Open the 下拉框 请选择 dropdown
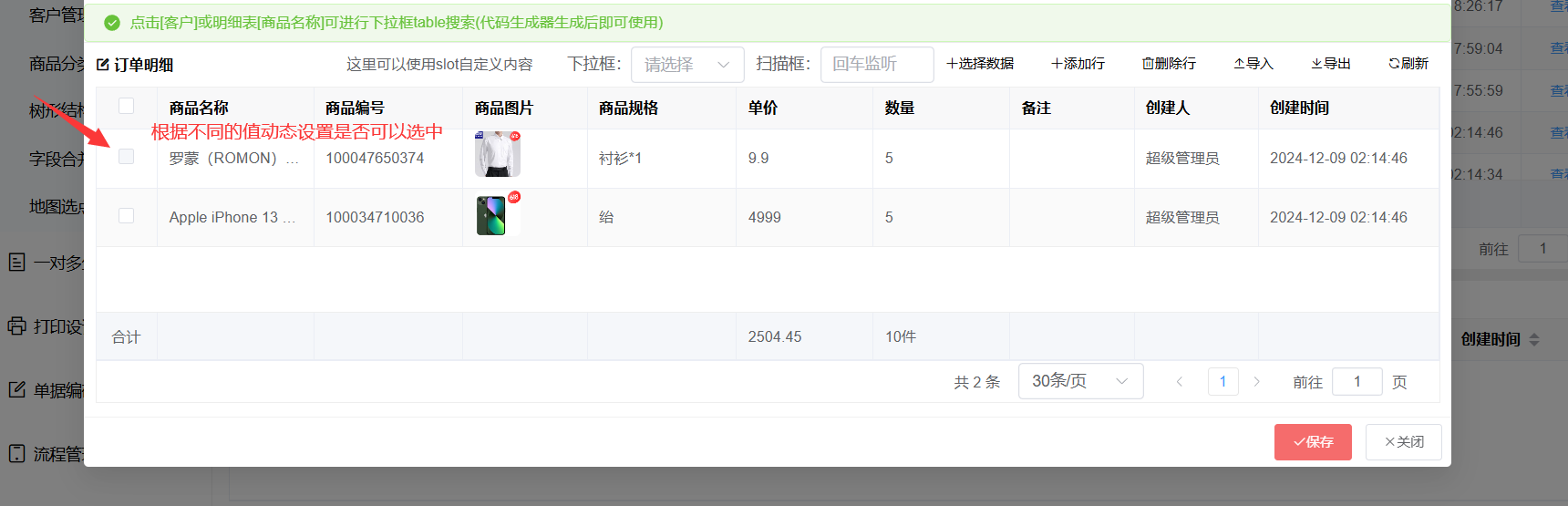 [x=686, y=65]
